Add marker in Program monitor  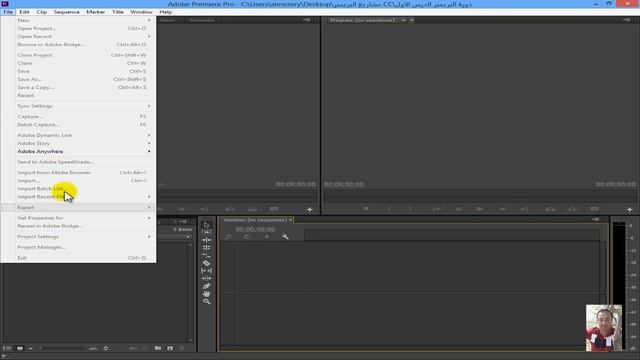(366, 209)
